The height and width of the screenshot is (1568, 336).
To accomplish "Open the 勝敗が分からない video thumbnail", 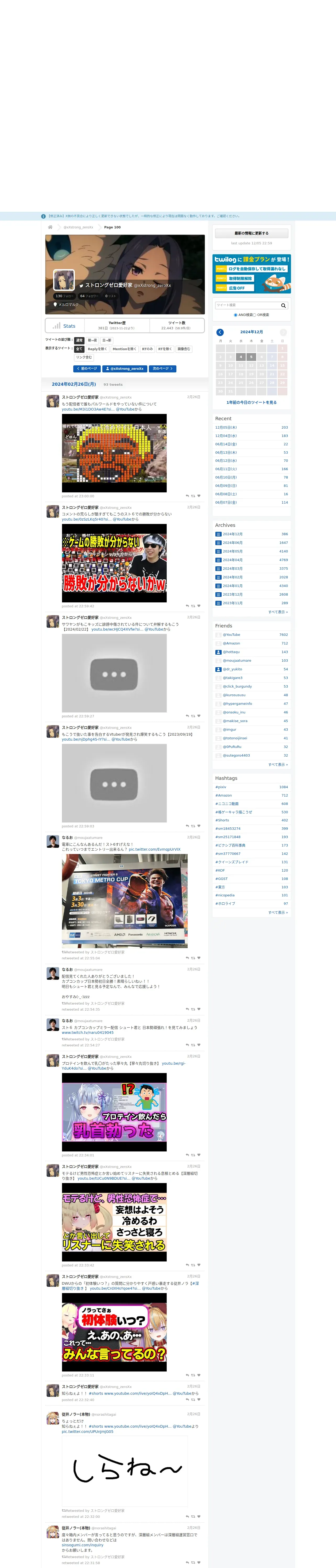I will tap(114, 563).
